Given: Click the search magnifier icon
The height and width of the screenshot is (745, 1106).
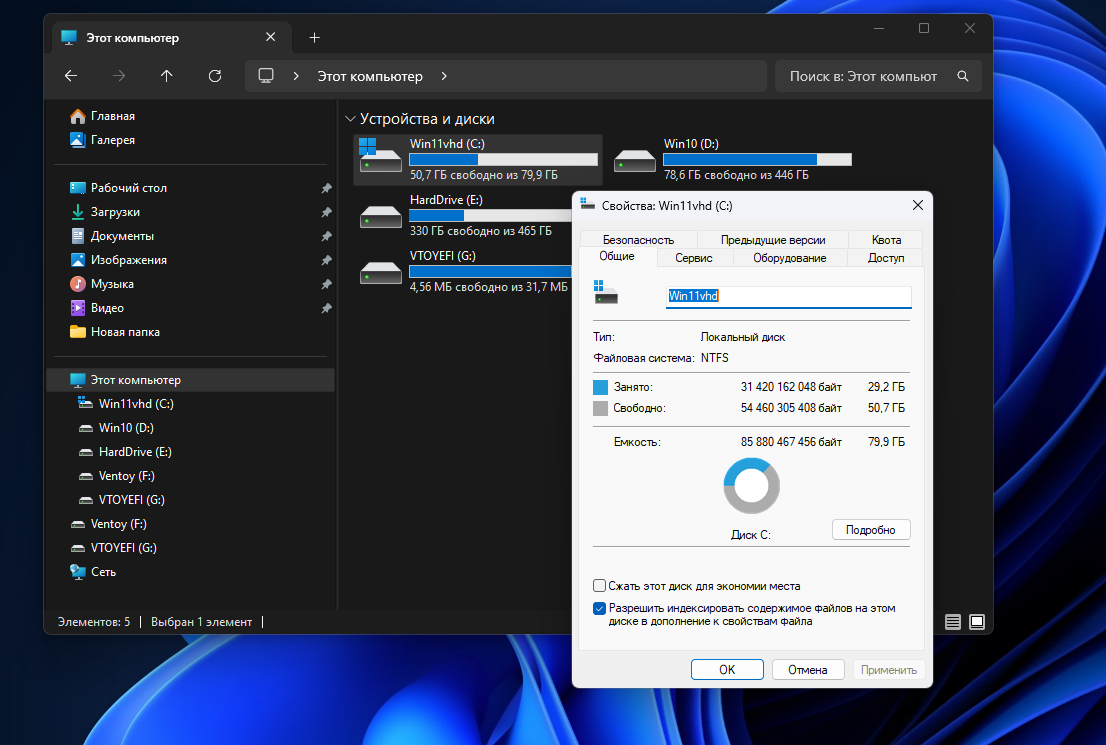Looking at the screenshot, I should pyautogui.click(x=963, y=76).
